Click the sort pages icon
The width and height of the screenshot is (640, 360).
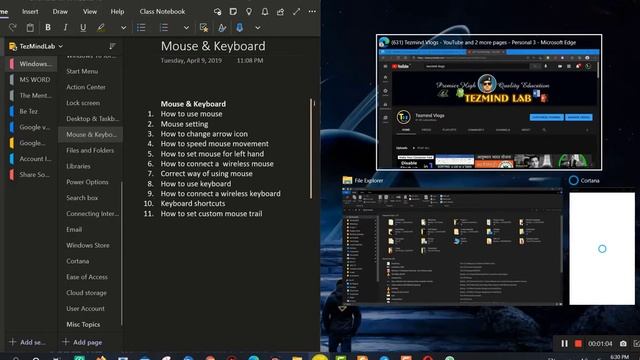tap(112, 46)
